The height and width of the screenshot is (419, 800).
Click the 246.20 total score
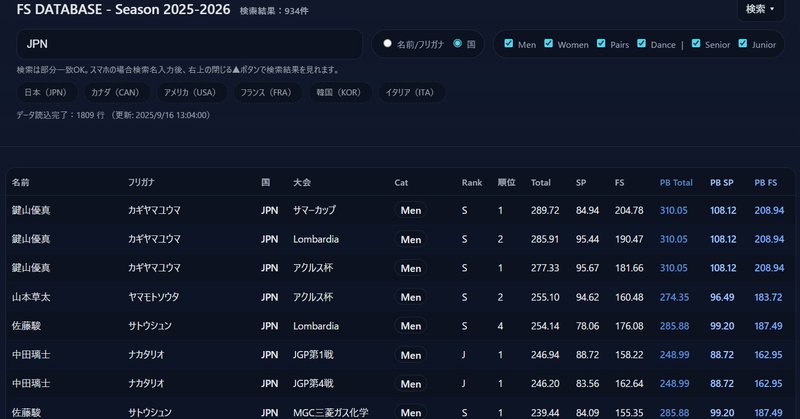tap(545, 383)
